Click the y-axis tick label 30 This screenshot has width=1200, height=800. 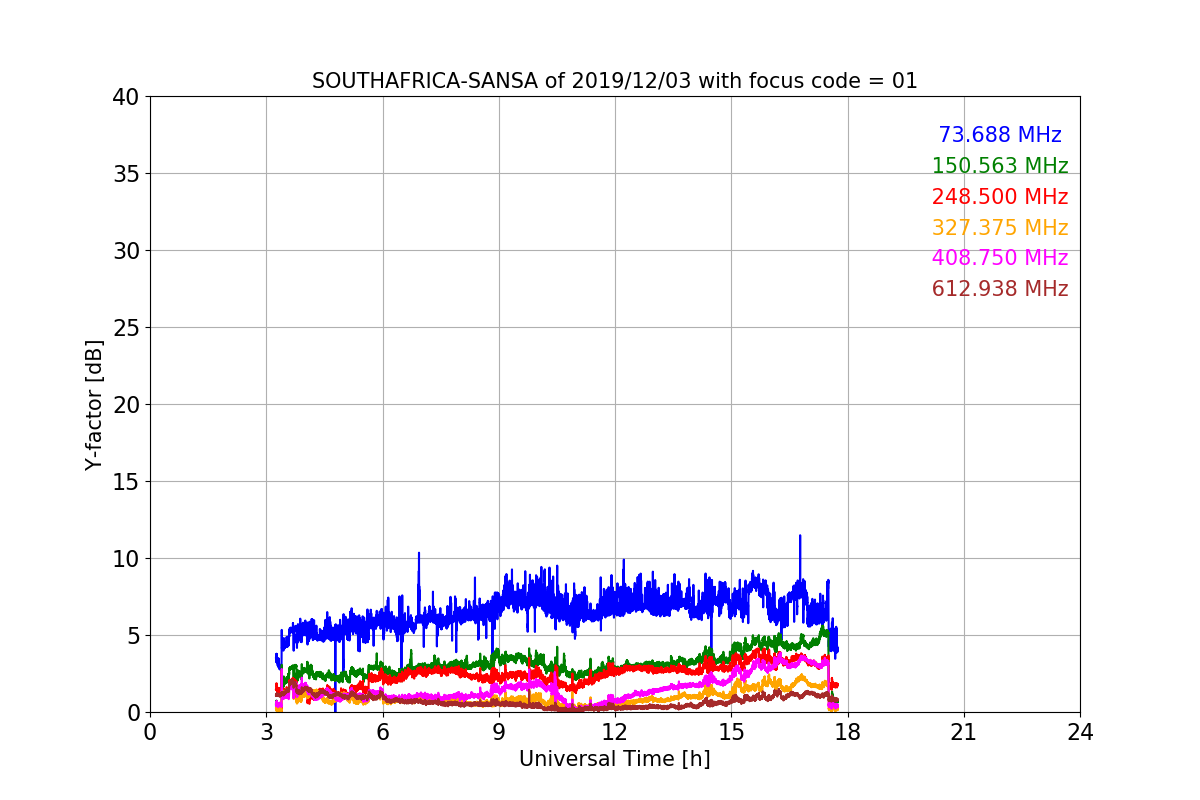[x=126, y=251]
